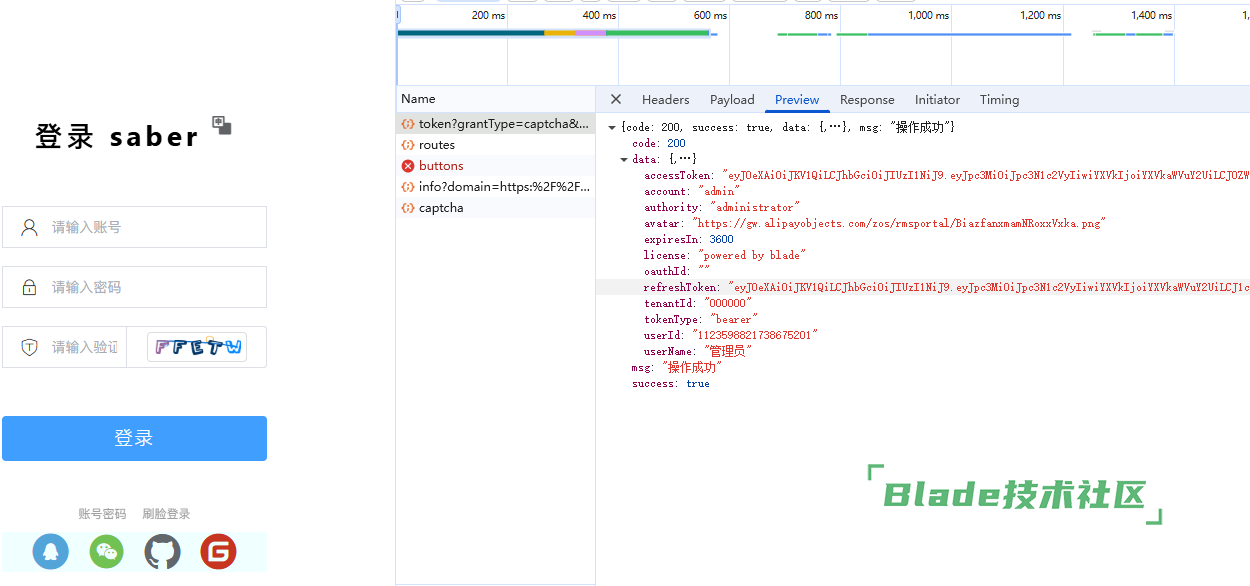The image size is (1250, 586).
Task: Click the account "admin" line
Action: pyautogui.click(x=692, y=191)
